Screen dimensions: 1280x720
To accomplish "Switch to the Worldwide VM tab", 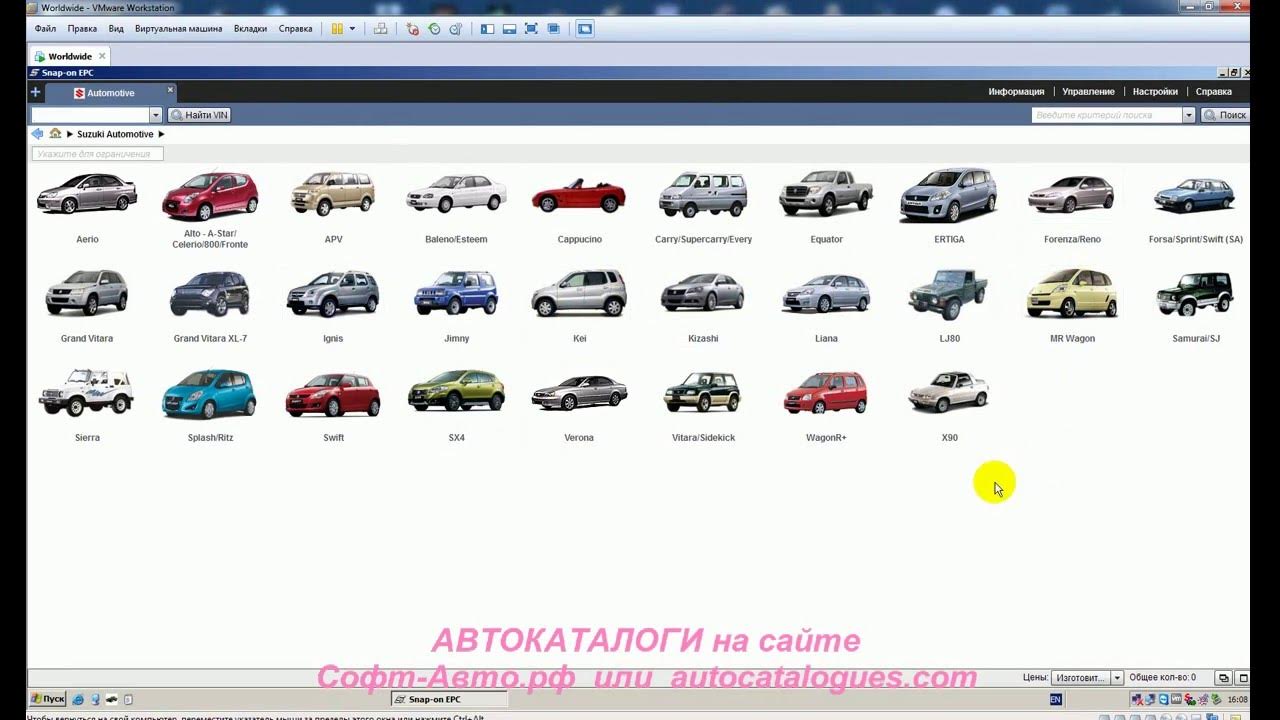I will pyautogui.click(x=69, y=56).
